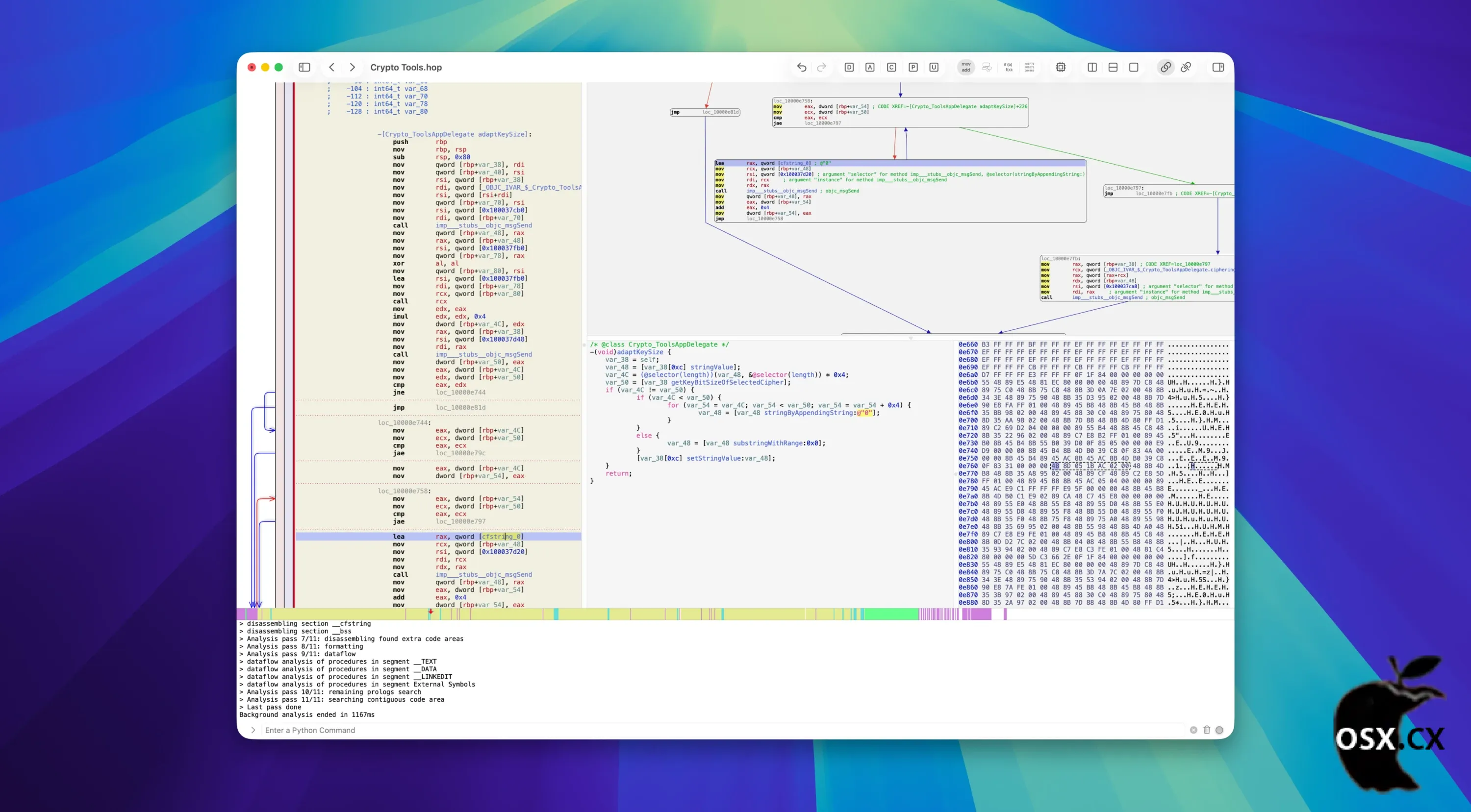Mark selection as data with the D button
Viewport: 1471px width, 812px height.
[849, 67]
